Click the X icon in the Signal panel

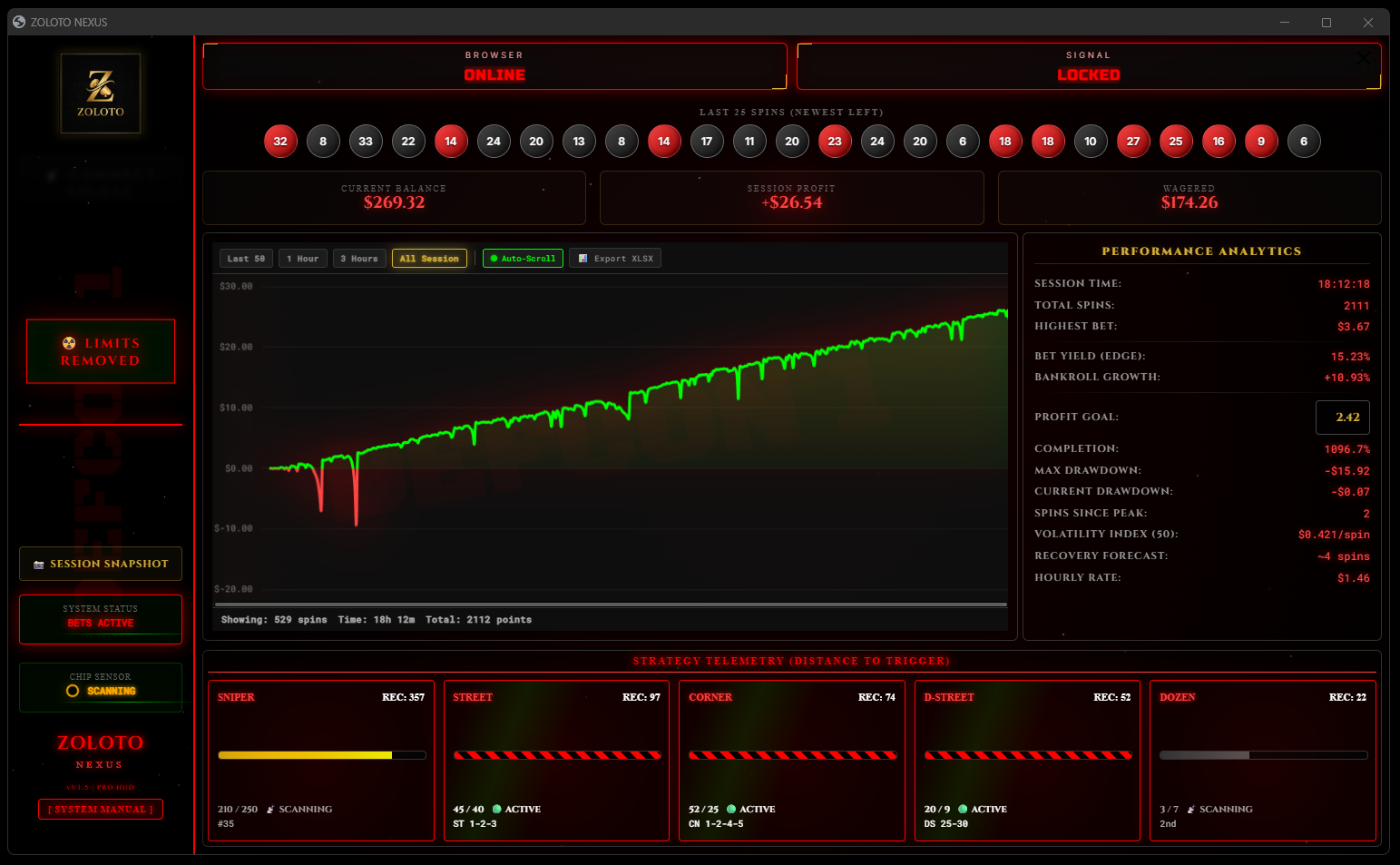1364,58
